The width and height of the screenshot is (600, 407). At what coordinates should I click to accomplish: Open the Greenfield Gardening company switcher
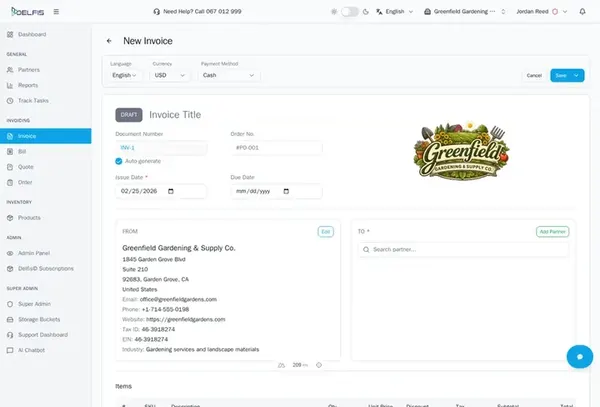(465, 11)
